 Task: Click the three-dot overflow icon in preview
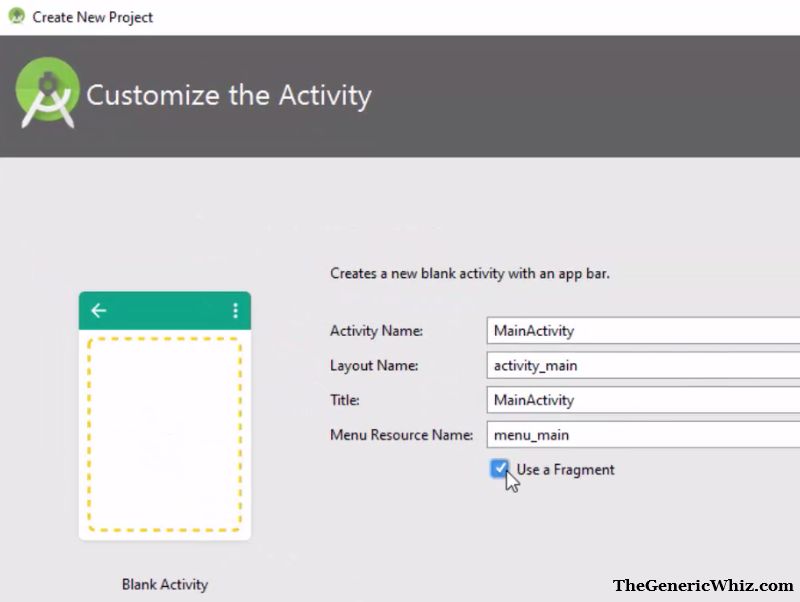tap(235, 310)
